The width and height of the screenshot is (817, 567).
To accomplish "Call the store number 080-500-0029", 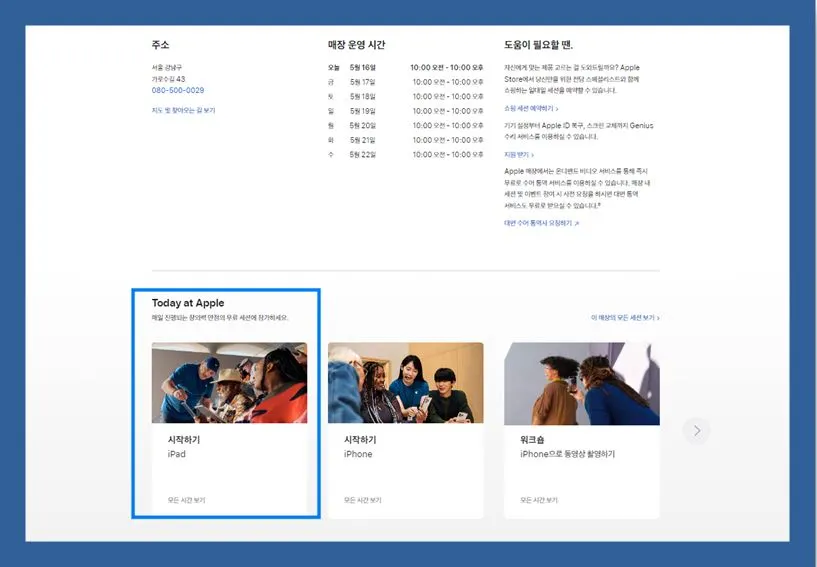I will (178, 90).
